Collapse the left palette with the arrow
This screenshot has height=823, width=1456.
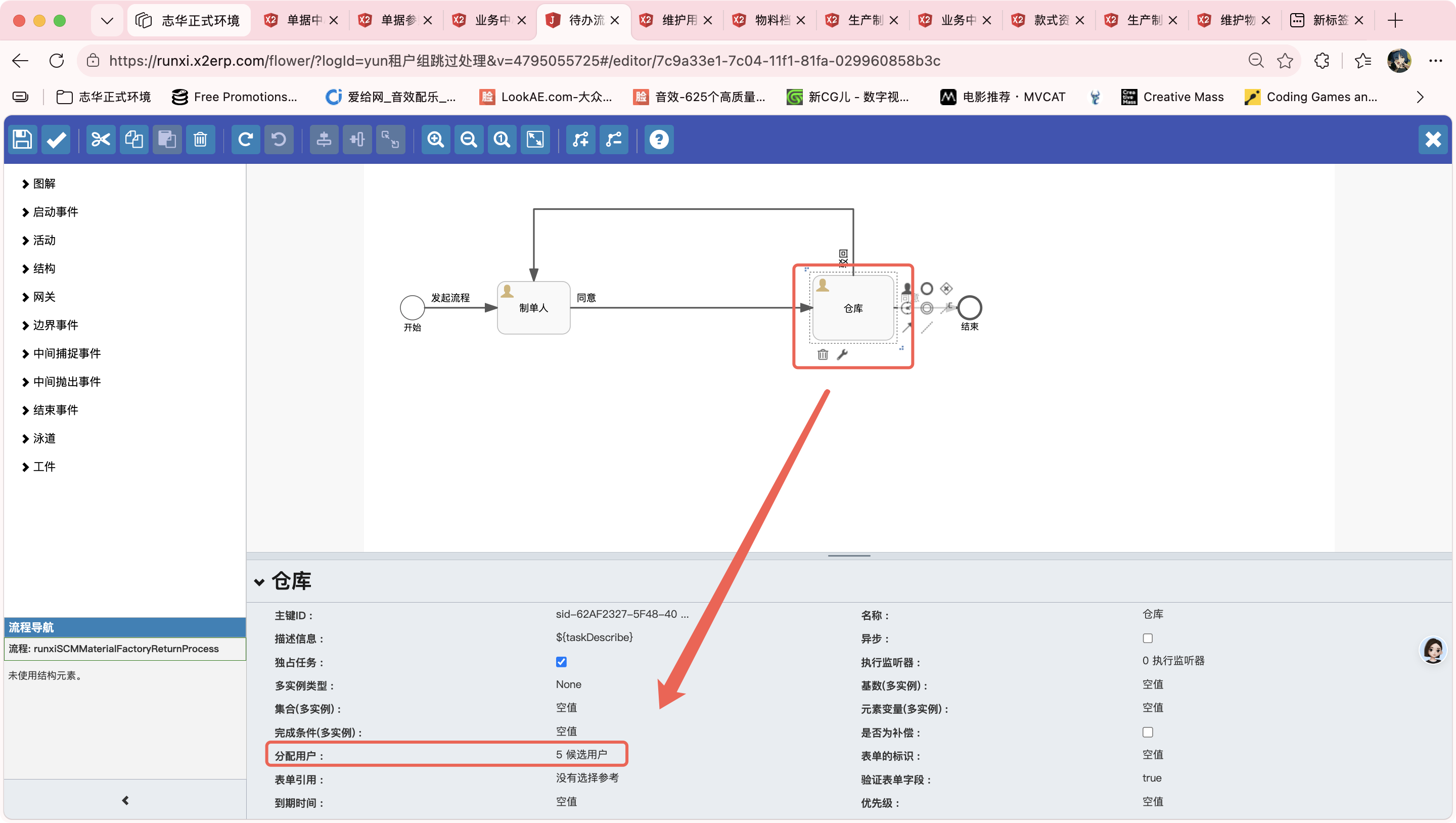[125, 800]
